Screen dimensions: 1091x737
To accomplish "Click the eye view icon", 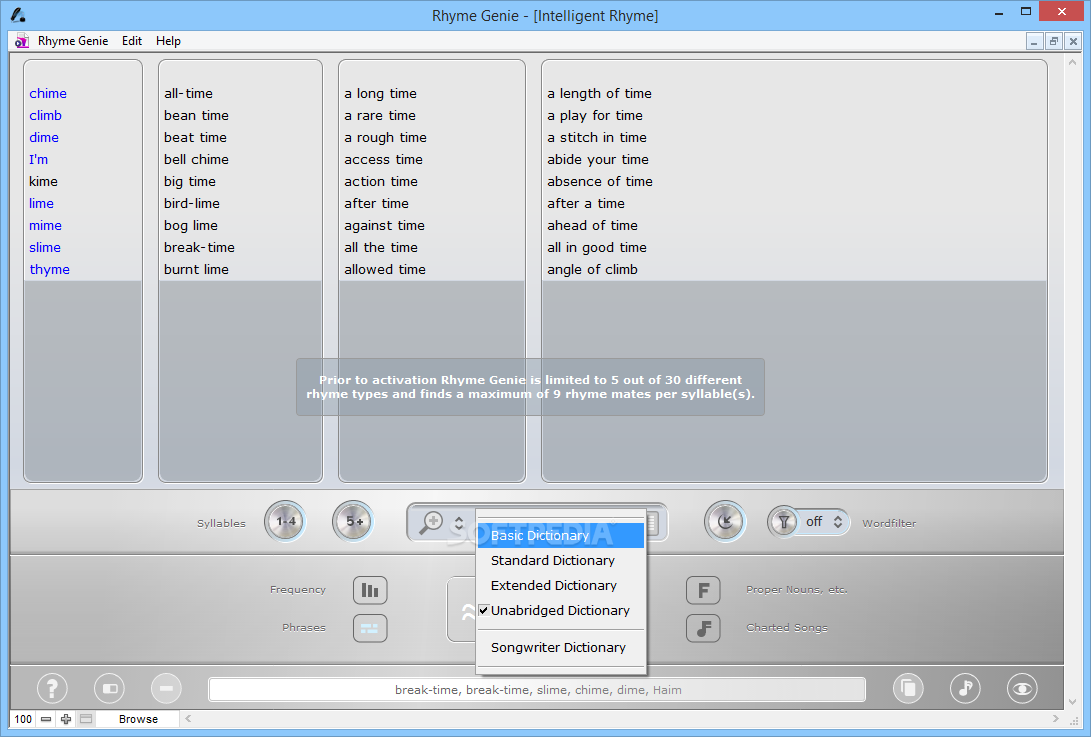I will (x=1022, y=689).
